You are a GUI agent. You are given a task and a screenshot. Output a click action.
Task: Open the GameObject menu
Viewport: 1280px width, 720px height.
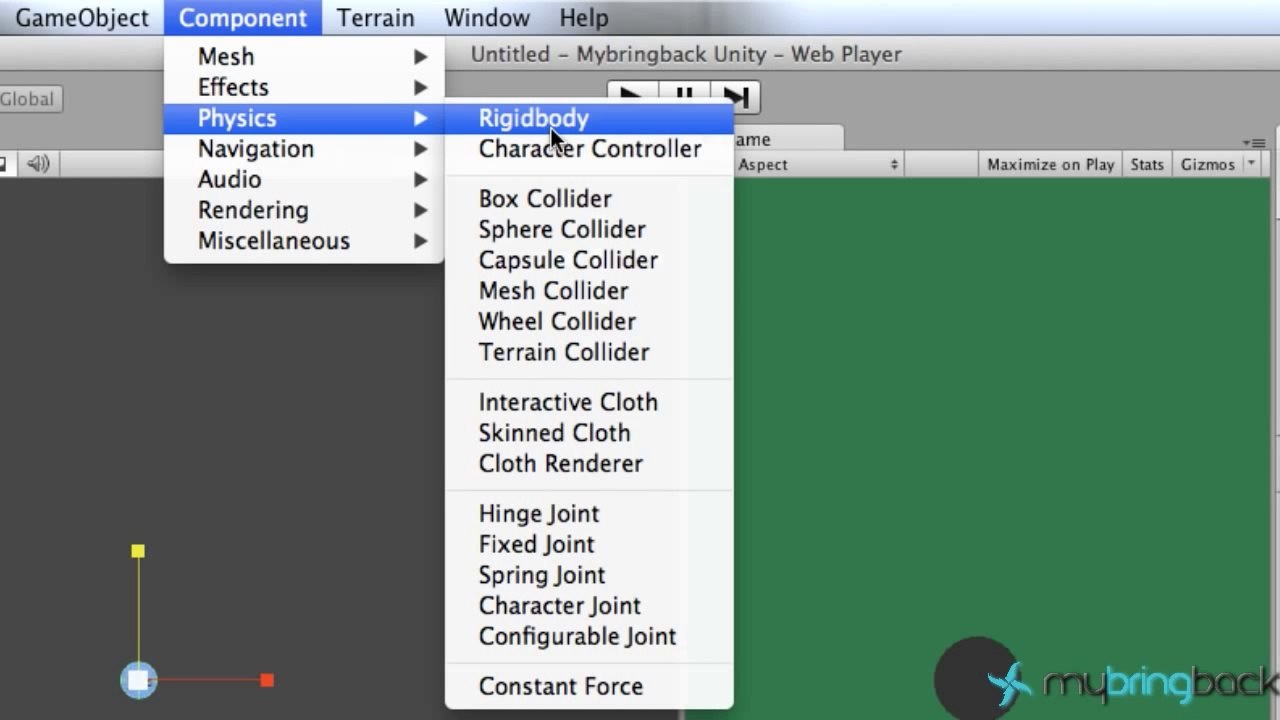[x=81, y=18]
